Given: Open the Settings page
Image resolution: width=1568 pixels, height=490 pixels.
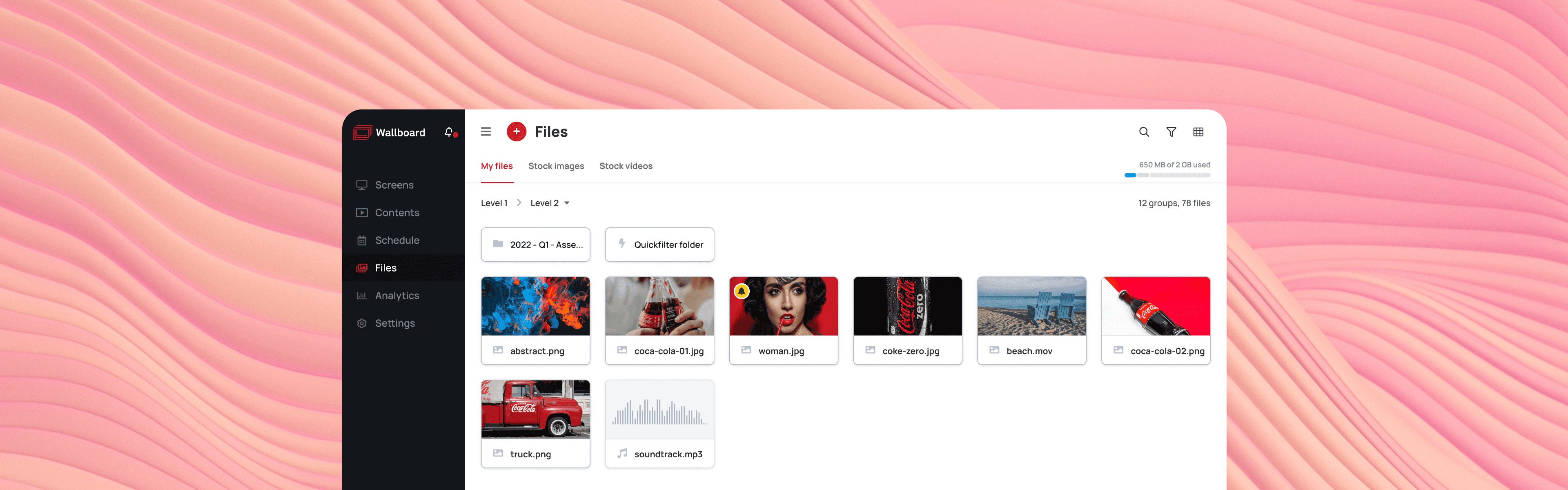Looking at the screenshot, I should (394, 323).
